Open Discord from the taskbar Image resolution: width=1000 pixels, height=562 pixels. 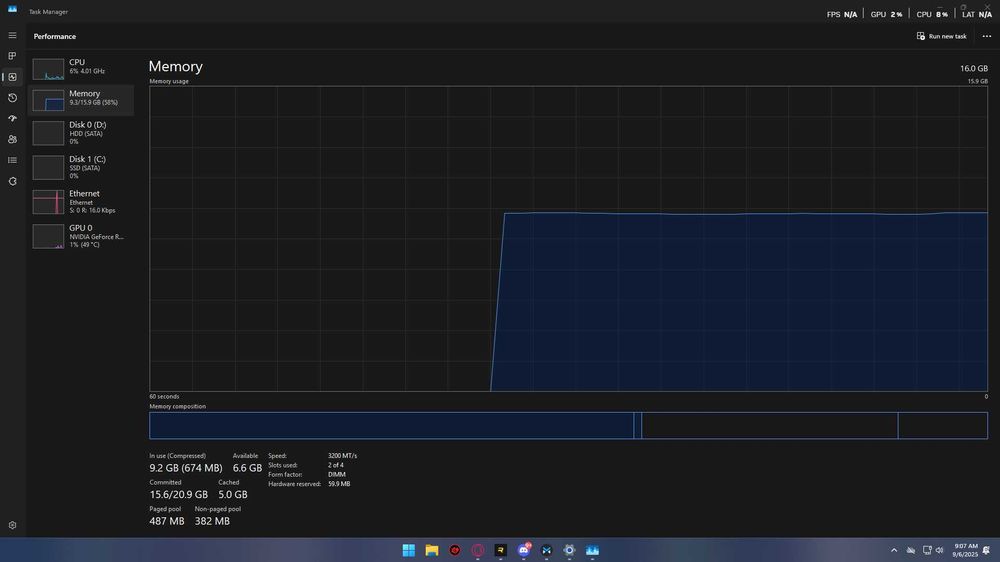(524, 550)
